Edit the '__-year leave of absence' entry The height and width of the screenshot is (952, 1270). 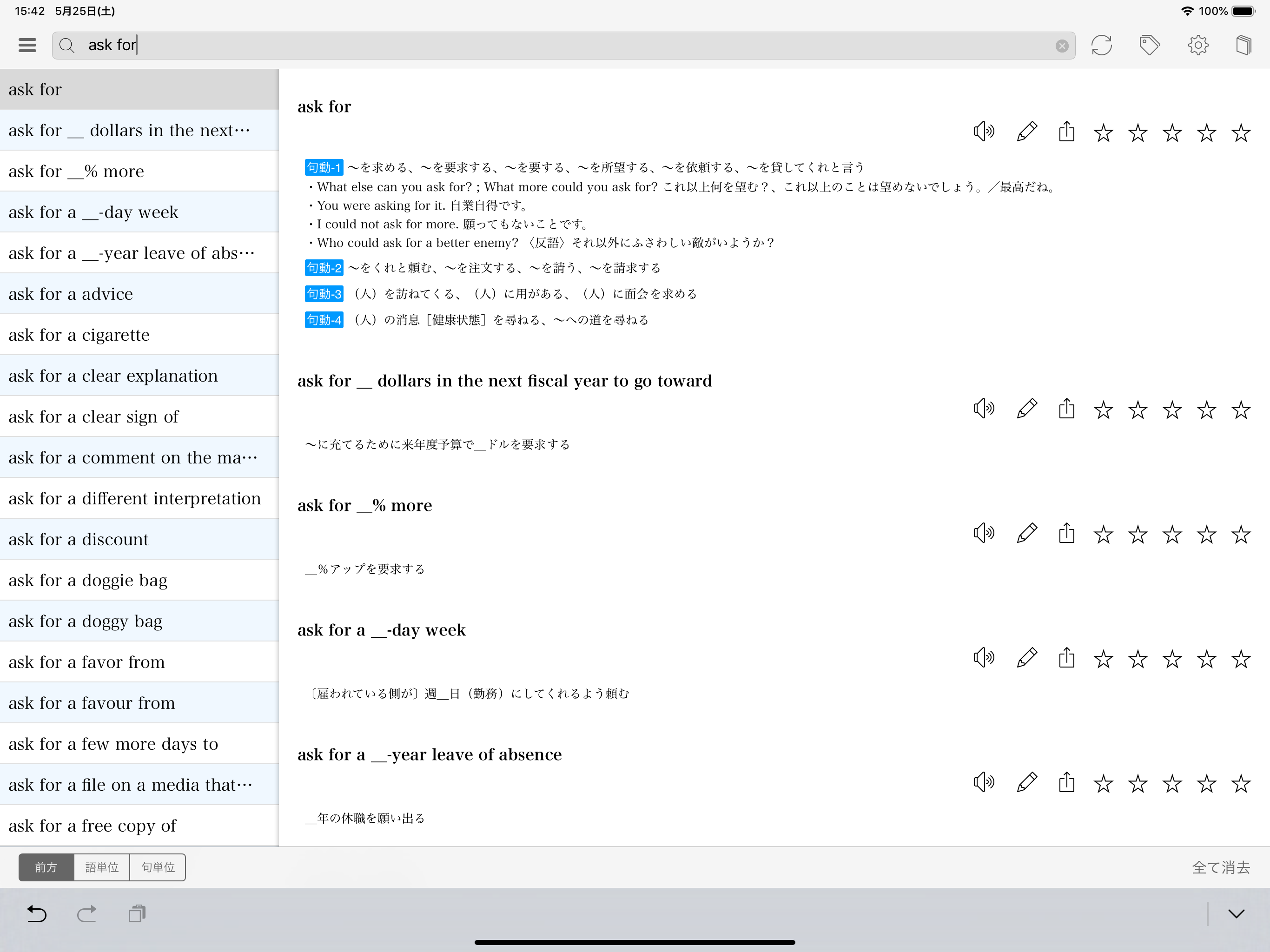(x=1026, y=782)
